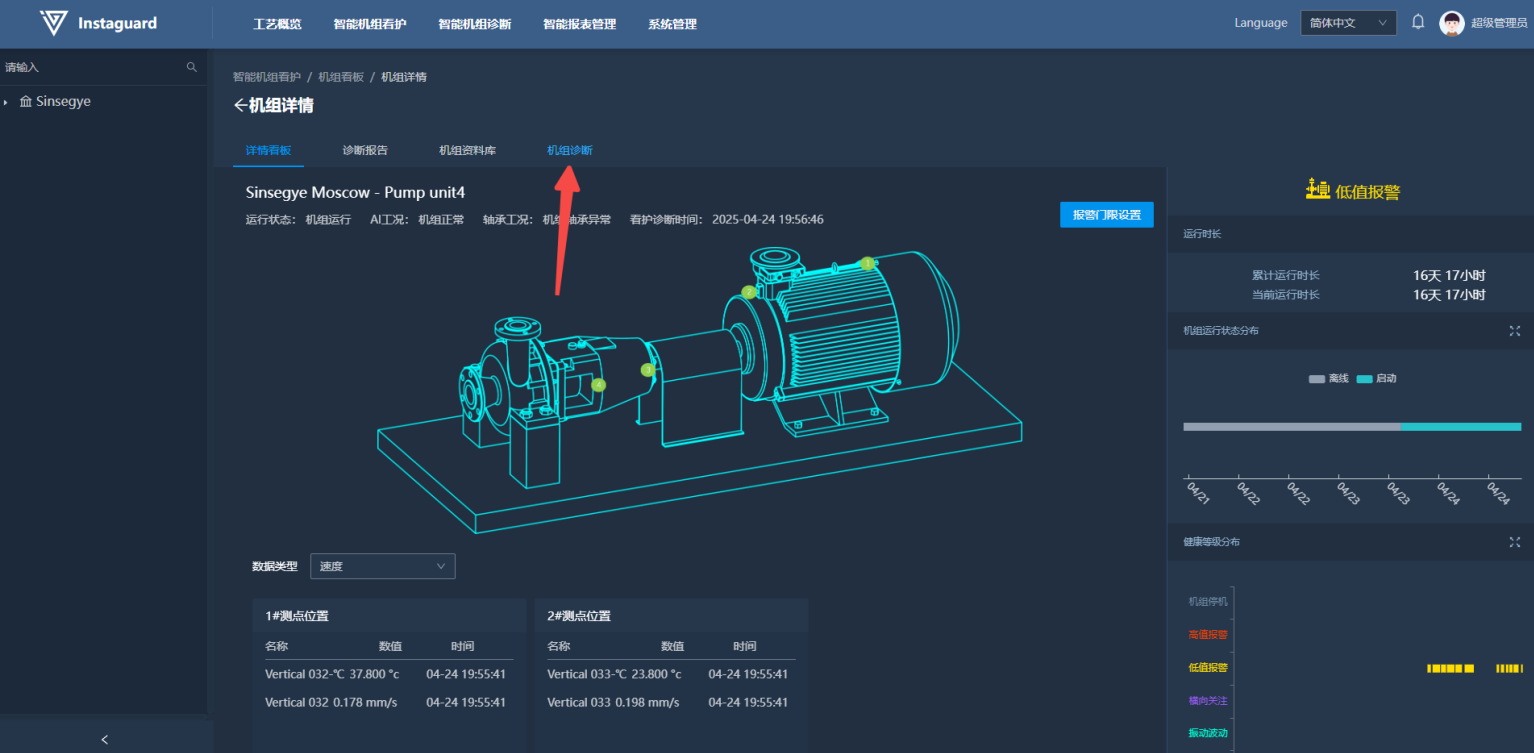1534x753 pixels.
Task: Click the 请输入 search field
Action: (90, 67)
